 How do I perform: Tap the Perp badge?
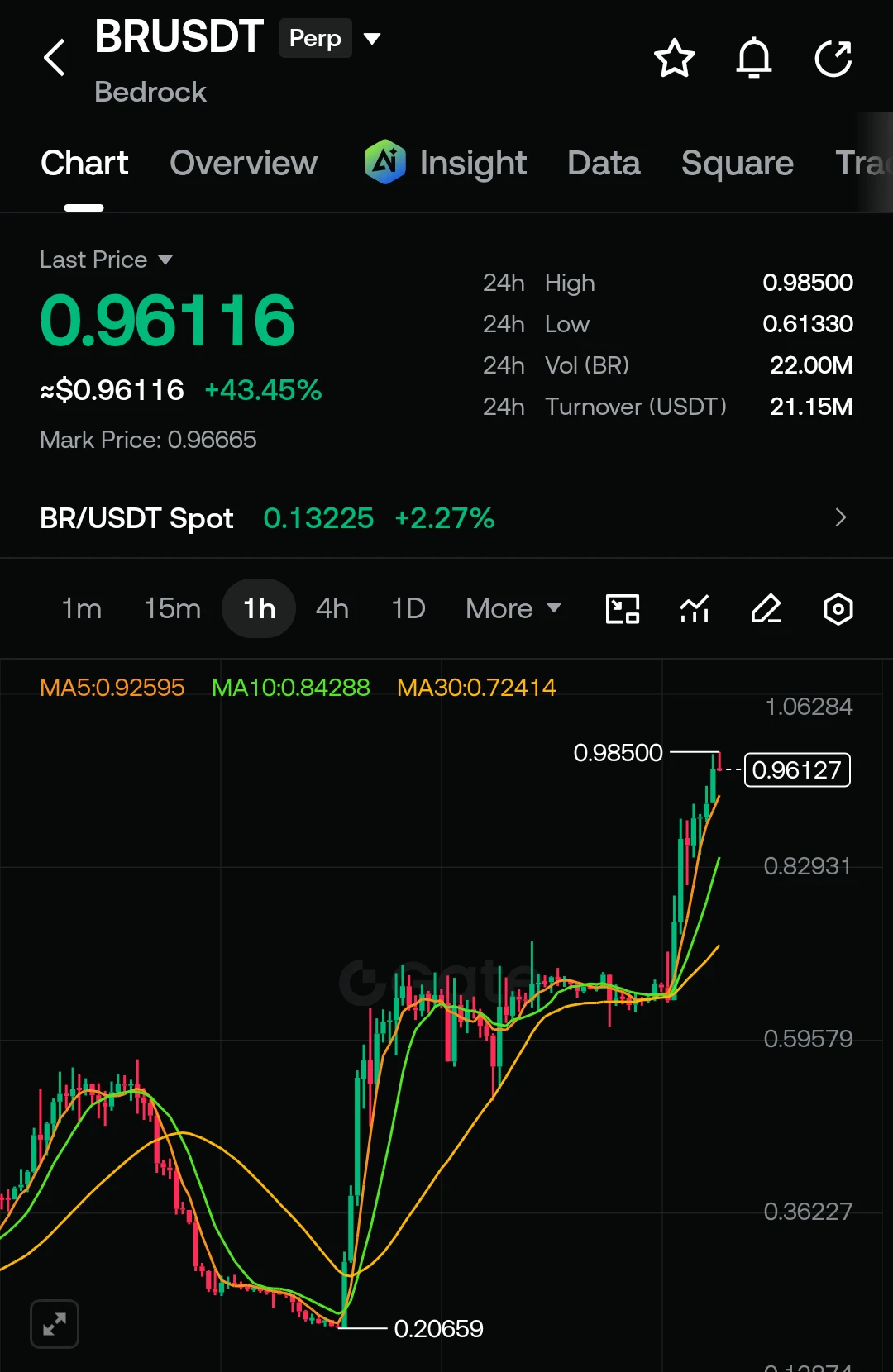click(x=316, y=38)
